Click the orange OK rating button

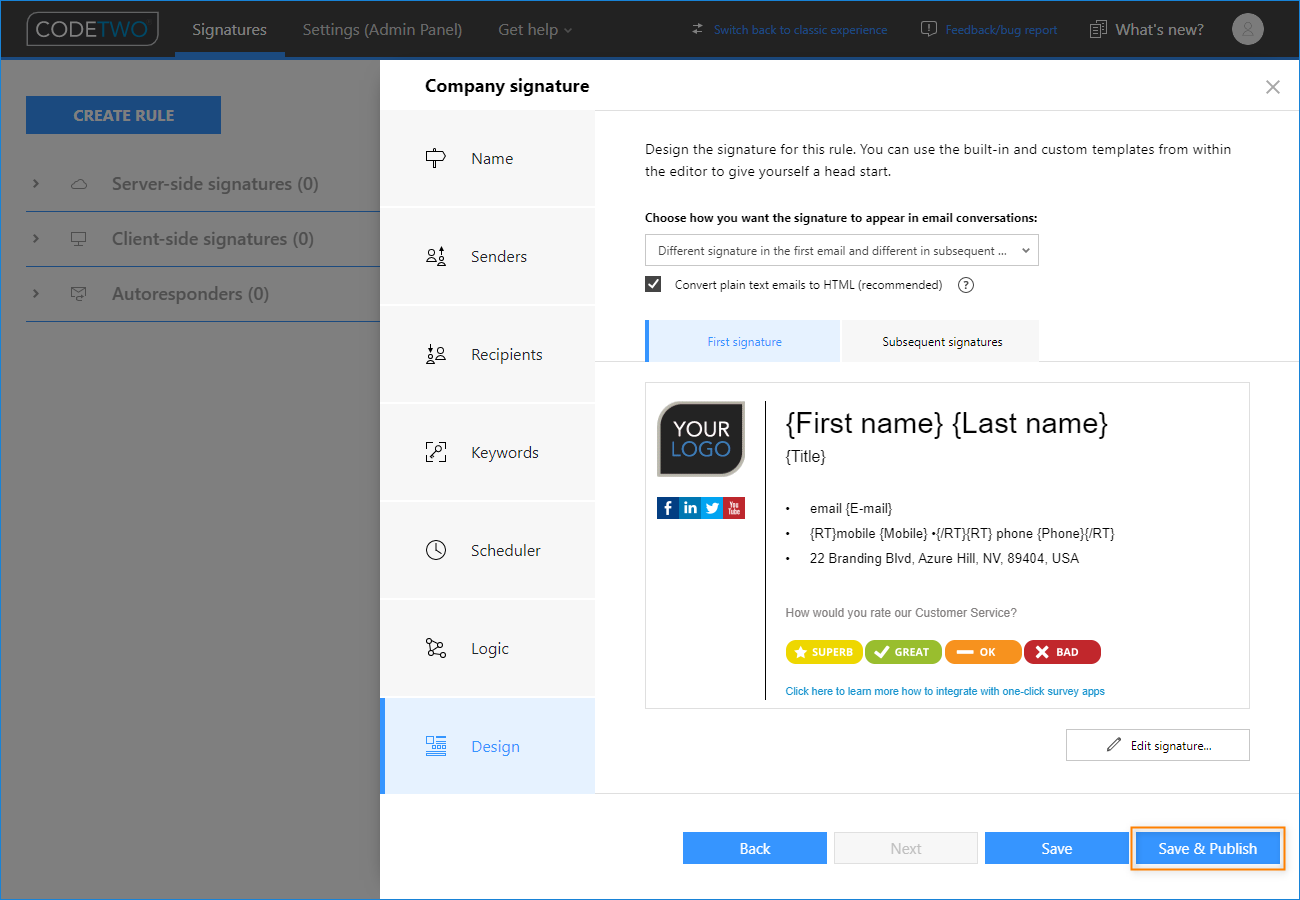coord(983,652)
